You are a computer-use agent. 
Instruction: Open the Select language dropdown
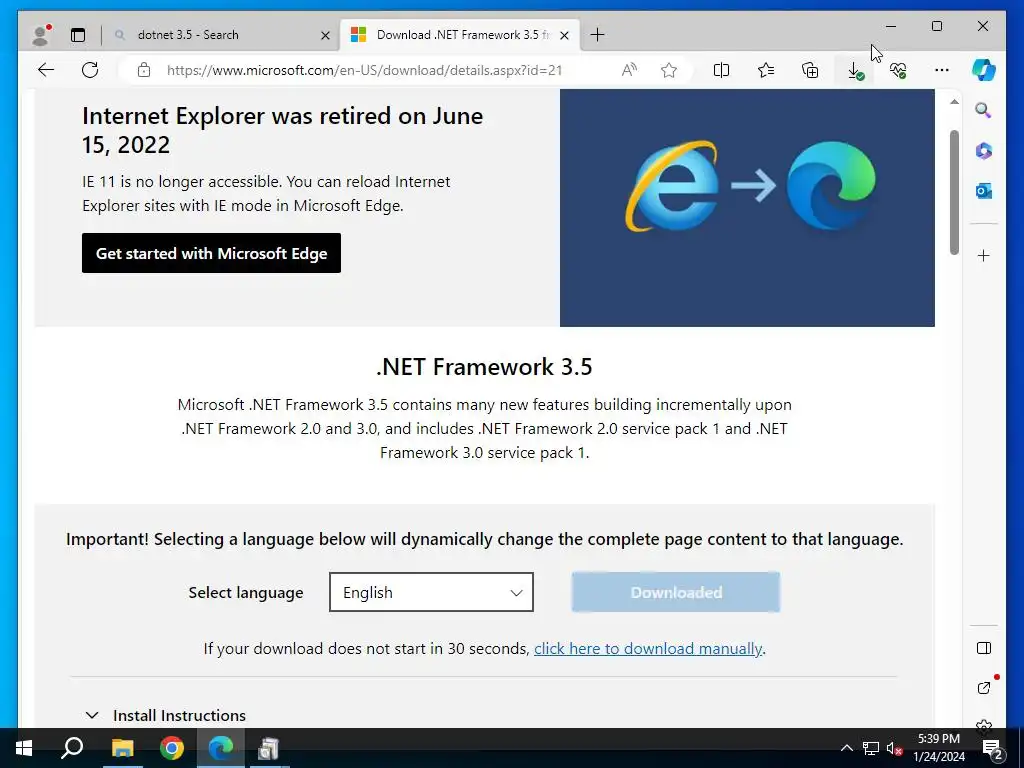431,592
